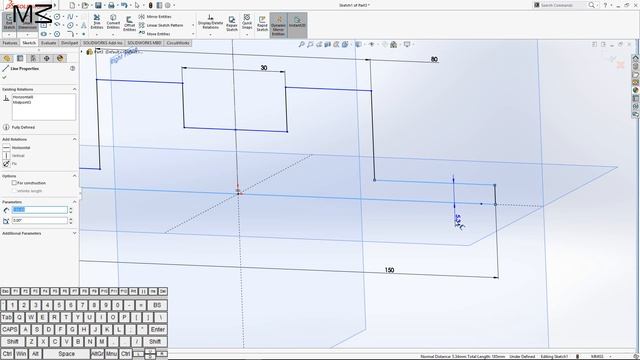
Task: Click the Print icon
Action: (111, 5)
